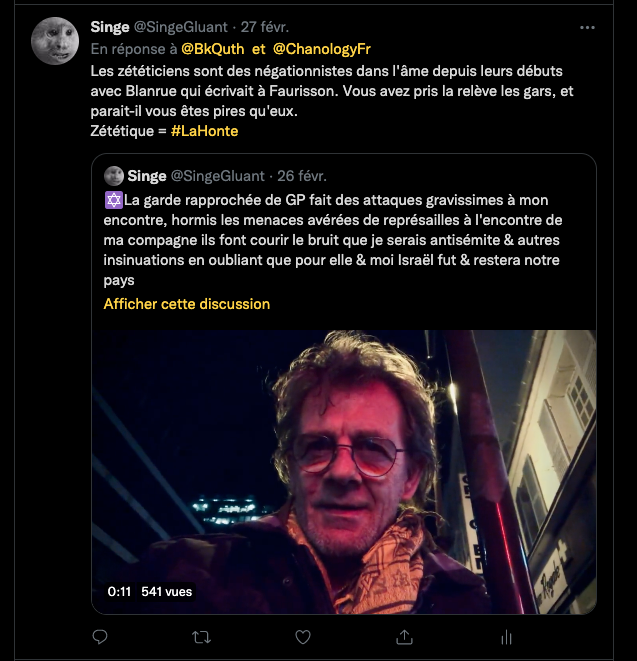637x661 pixels.
Task: Open the #LaHonte hashtag
Action: [204, 130]
